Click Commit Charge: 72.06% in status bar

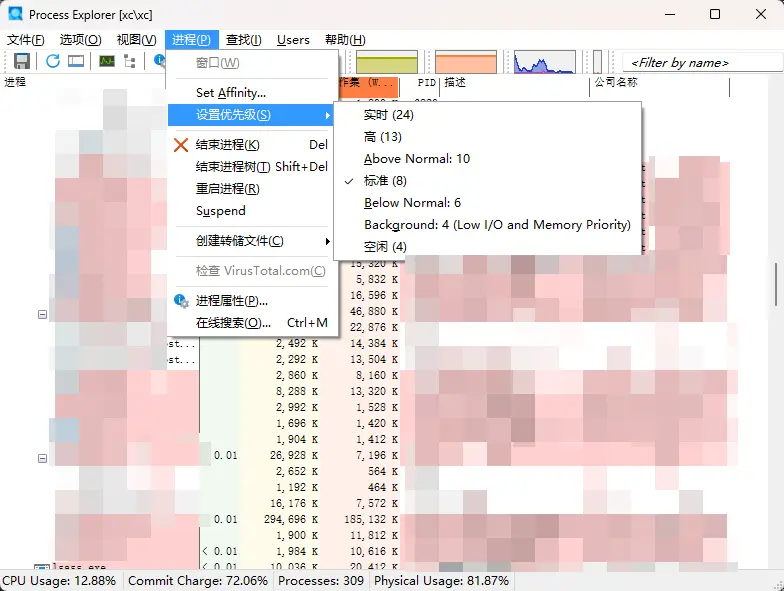[x=198, y=581]
